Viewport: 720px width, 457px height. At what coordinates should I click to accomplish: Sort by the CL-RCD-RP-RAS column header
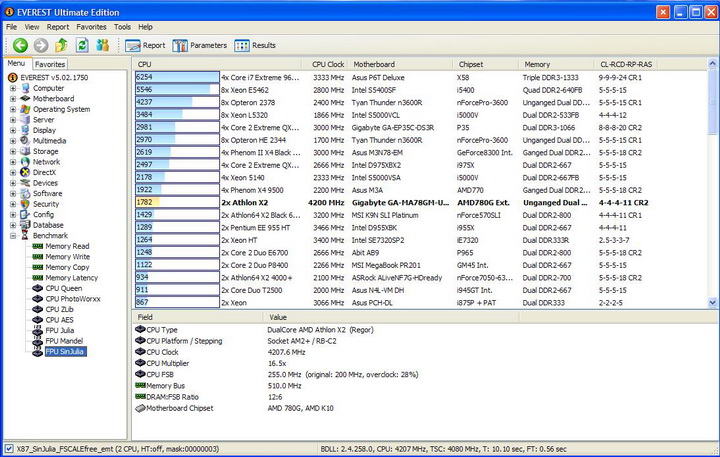click(x=625, y=64)
